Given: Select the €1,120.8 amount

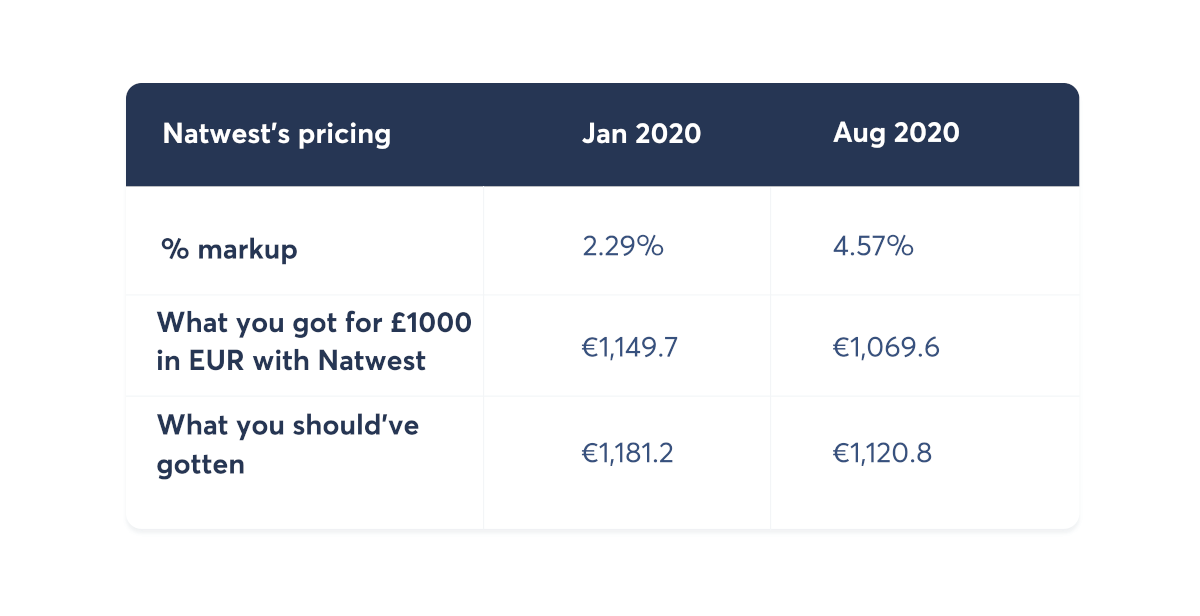Looking at the screenshot, I should click(x=882, y=453).
